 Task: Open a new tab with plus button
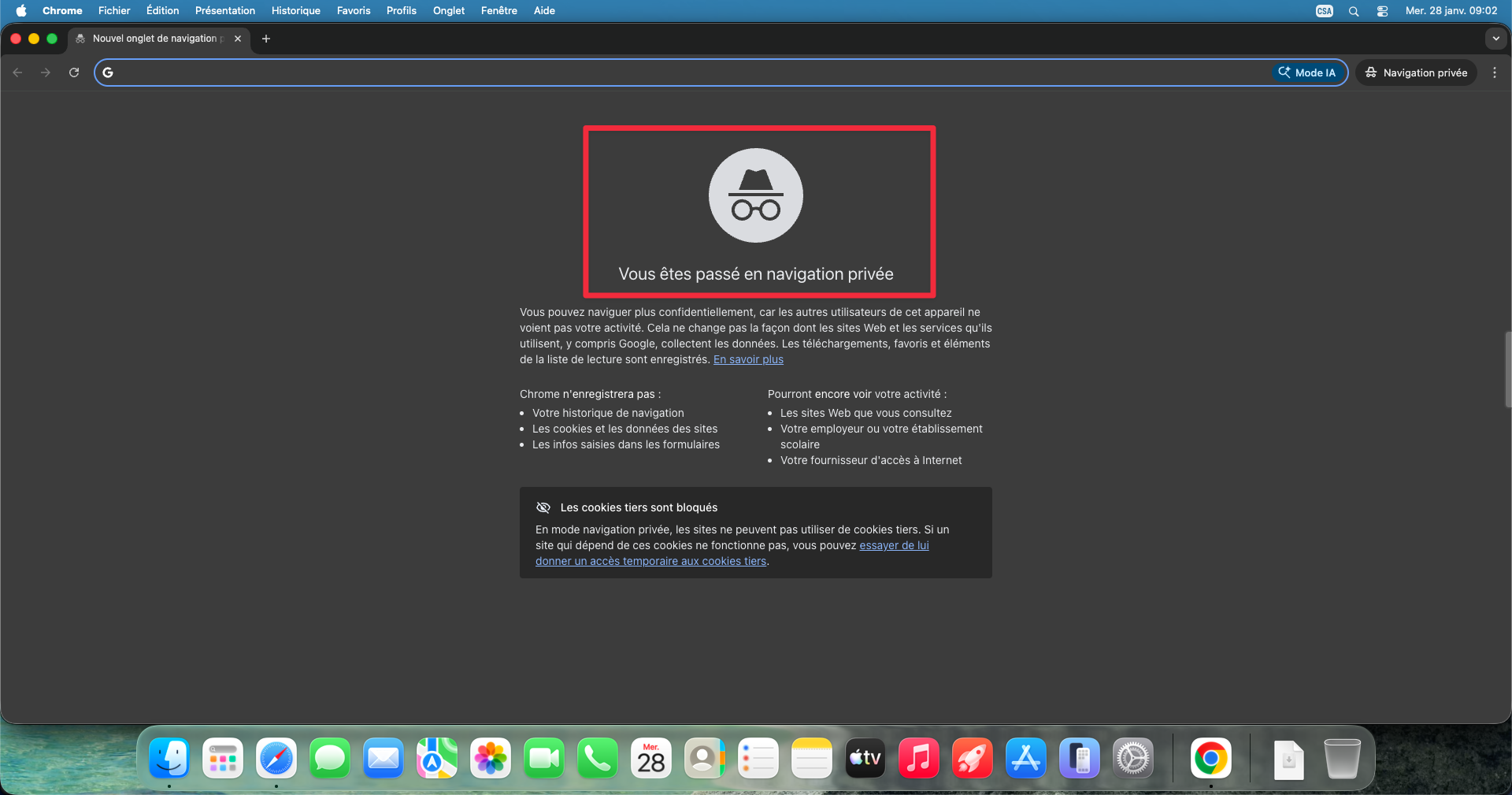(266, 39)
